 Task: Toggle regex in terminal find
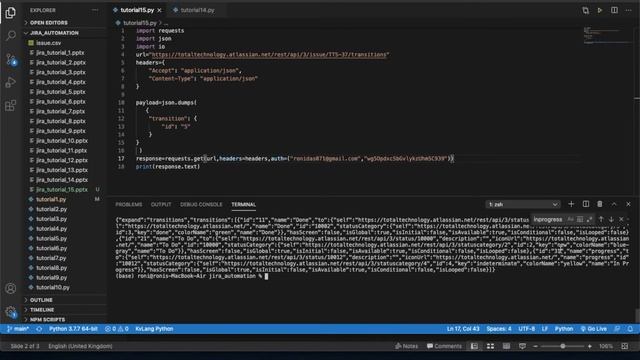pos(589,220)
